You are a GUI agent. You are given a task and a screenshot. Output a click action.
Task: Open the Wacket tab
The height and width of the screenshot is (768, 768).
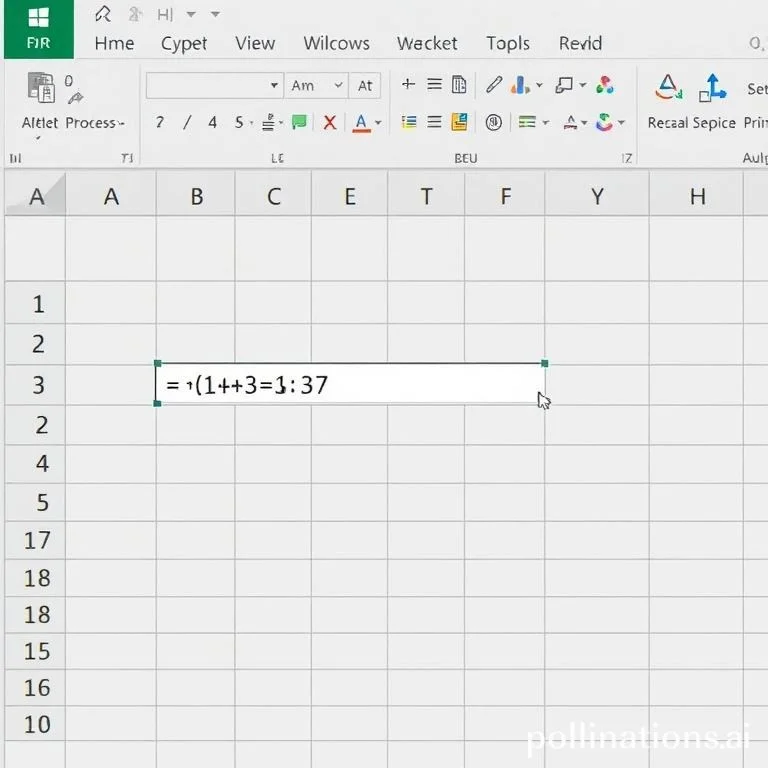pyautogui.click(x=427, y=44)
